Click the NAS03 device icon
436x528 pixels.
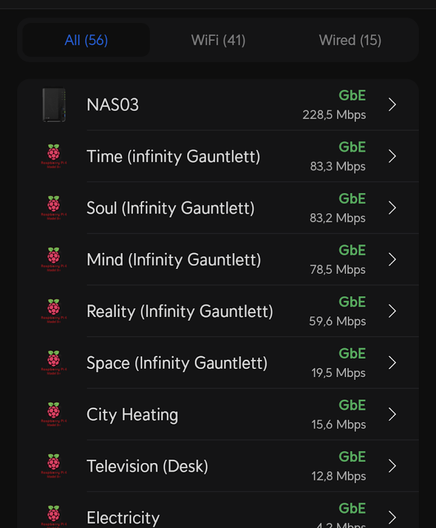click(x=54, y=105)
